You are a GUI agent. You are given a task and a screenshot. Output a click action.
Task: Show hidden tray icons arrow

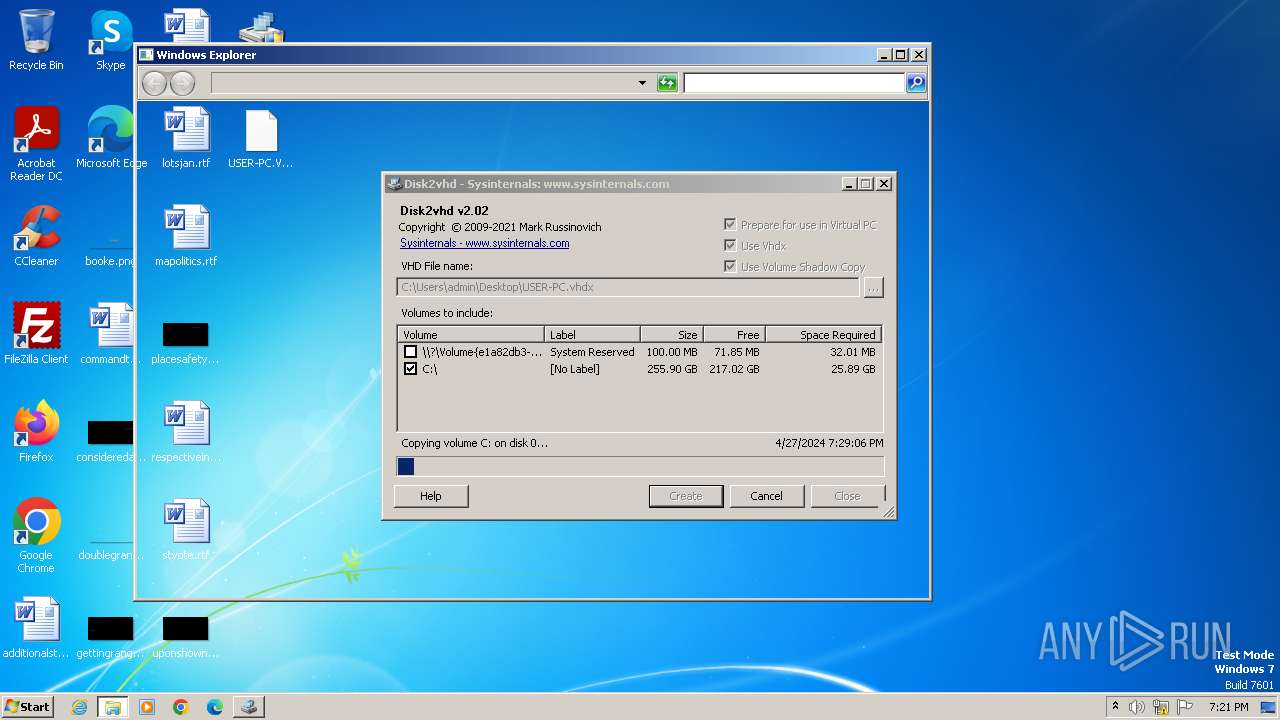tap(1115, 707)
